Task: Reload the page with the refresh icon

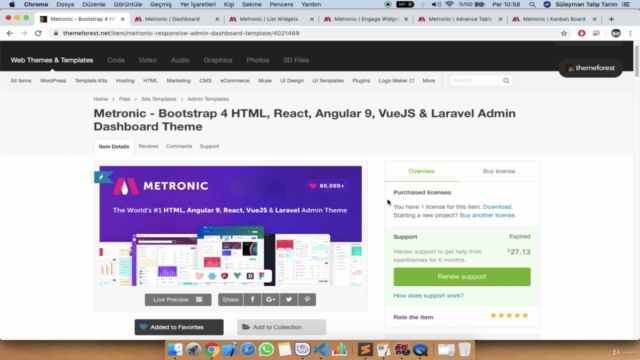Action: pos(38,33)
